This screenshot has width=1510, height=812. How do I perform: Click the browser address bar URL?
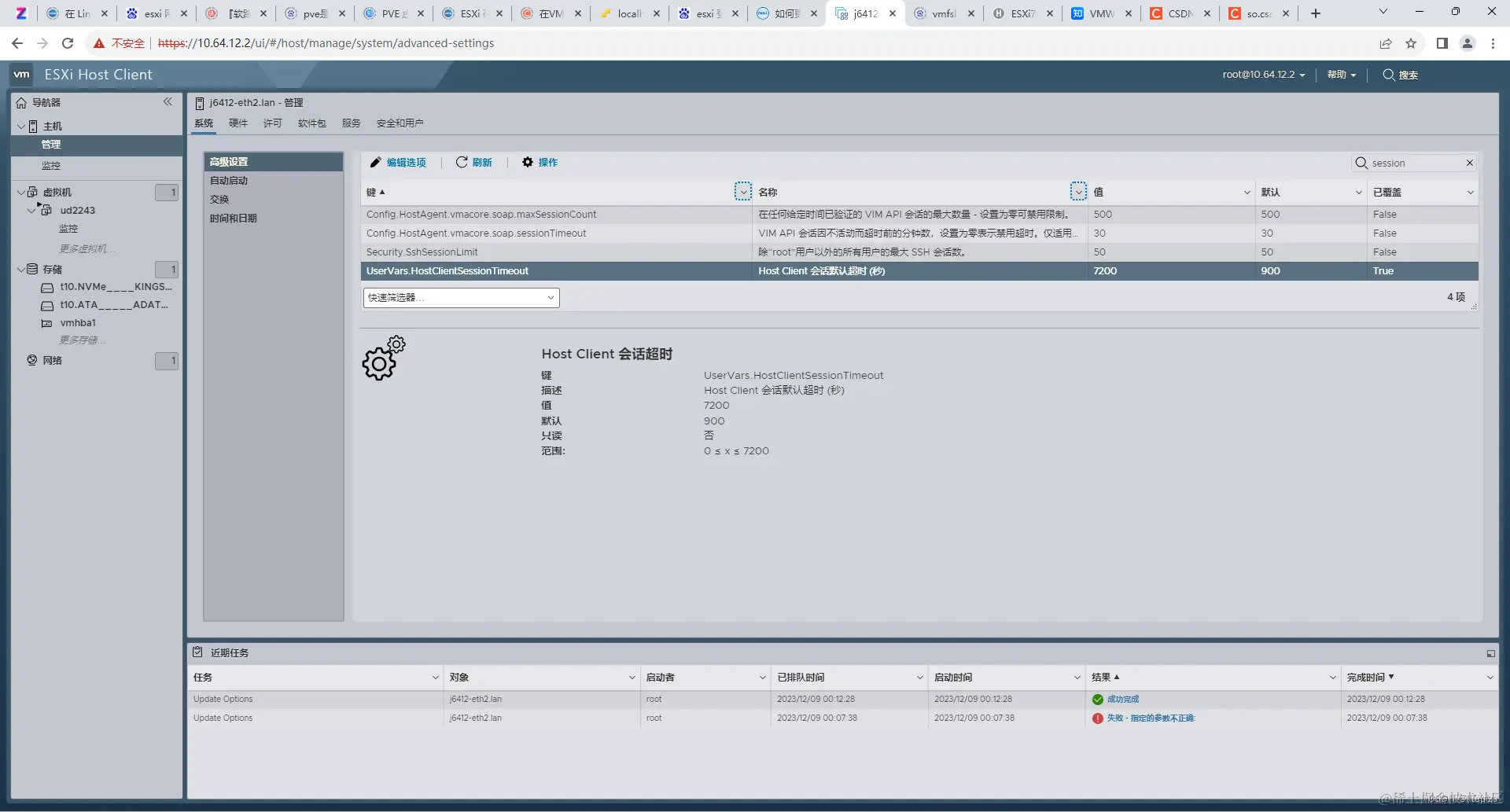(x=326, y=43)
